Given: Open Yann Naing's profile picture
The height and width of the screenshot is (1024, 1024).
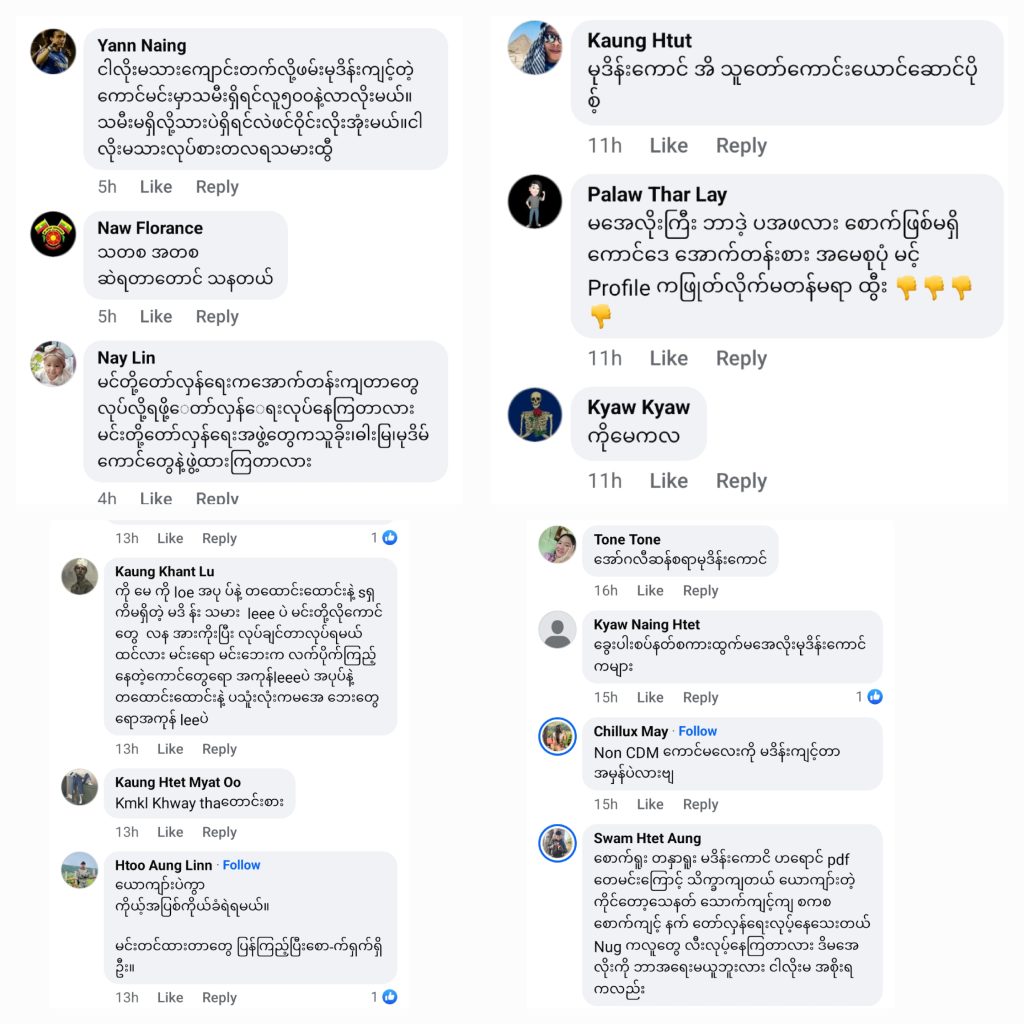Looking at the screenshot, I should [x=53, y=51].
